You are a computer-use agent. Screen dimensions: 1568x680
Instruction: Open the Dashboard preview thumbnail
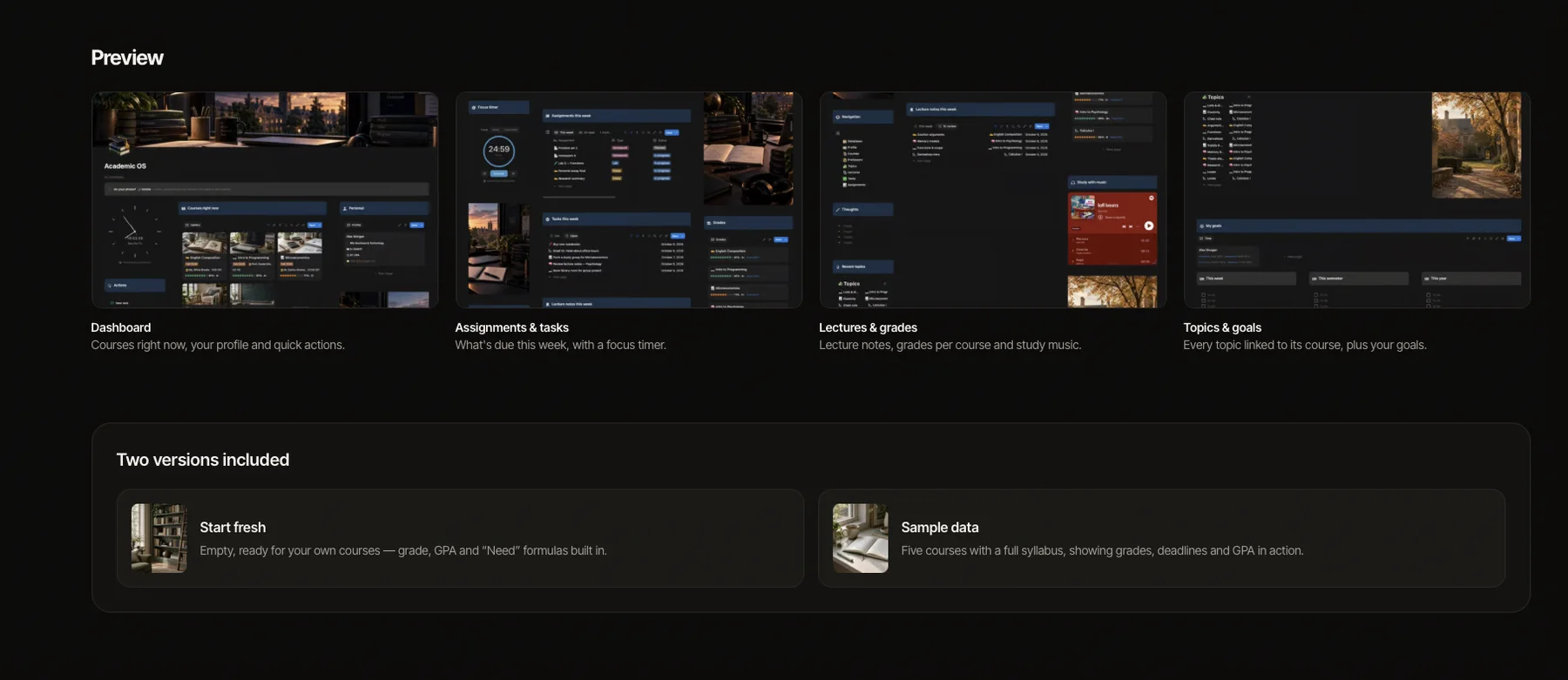tap(265, 199)
